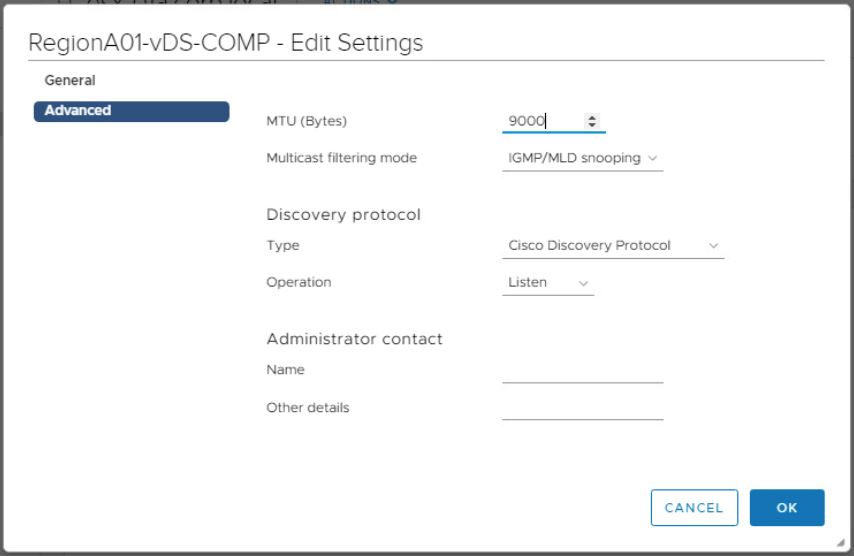Click the Multicast filtering mode label

pyautogui.click(x=341, y=158)
